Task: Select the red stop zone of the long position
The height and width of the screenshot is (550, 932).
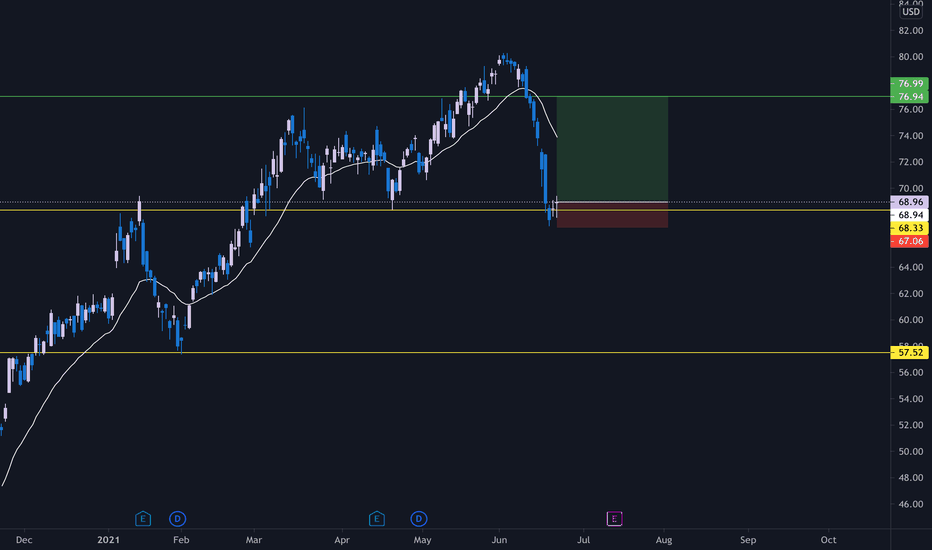Action: coord(612,215)
